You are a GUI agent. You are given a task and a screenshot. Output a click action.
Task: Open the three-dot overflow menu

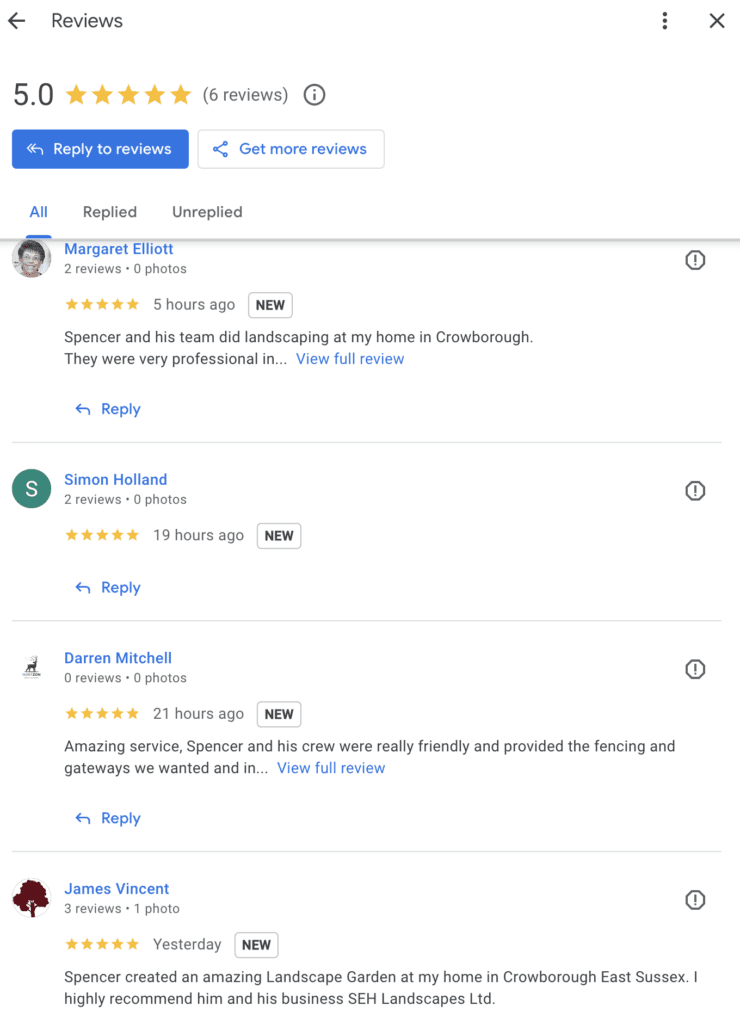665,20
